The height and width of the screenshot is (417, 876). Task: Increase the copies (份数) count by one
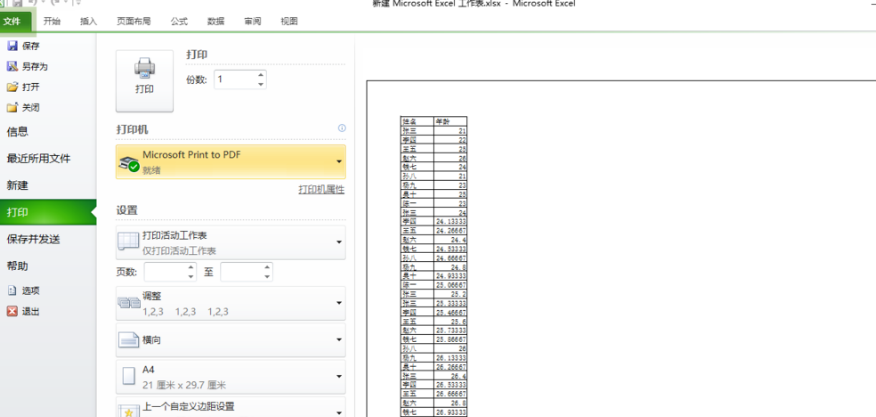[x=261, y=74]
